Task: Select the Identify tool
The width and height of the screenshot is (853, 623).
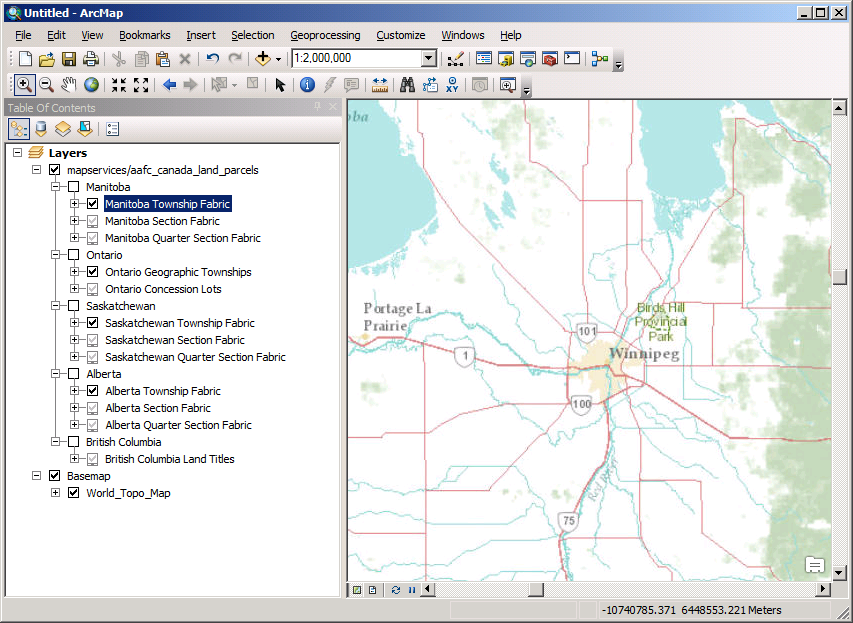Action: (307, 84)
